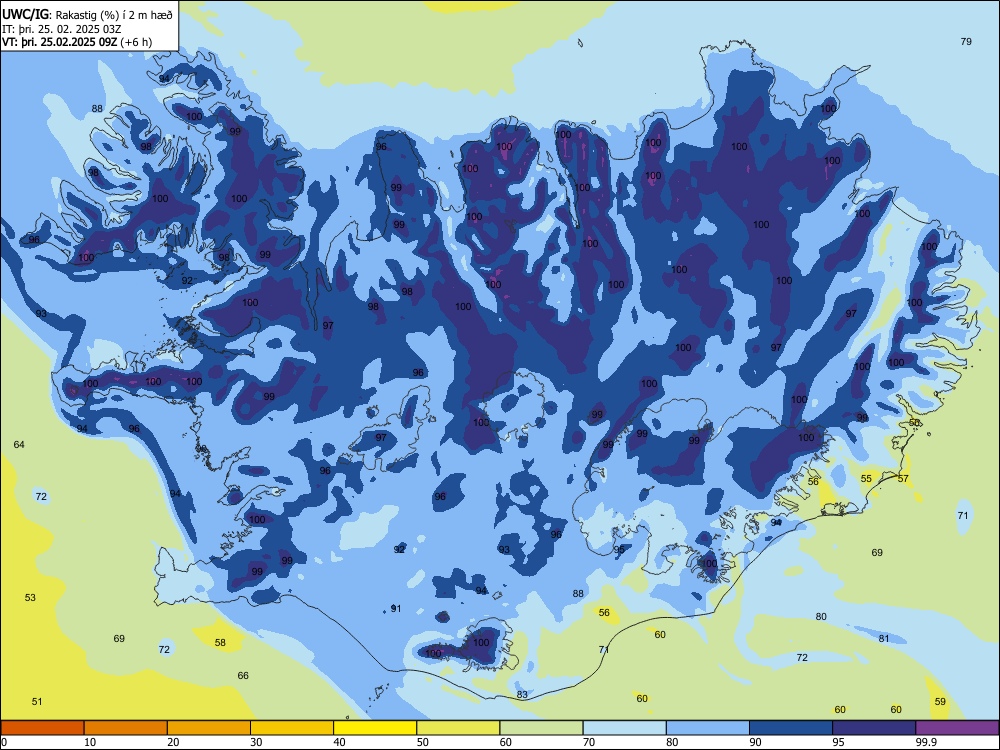Click the humidity value '51' on the map
Image resolution: width=1000 pixels, height=750 pixels.
point(37,702)
